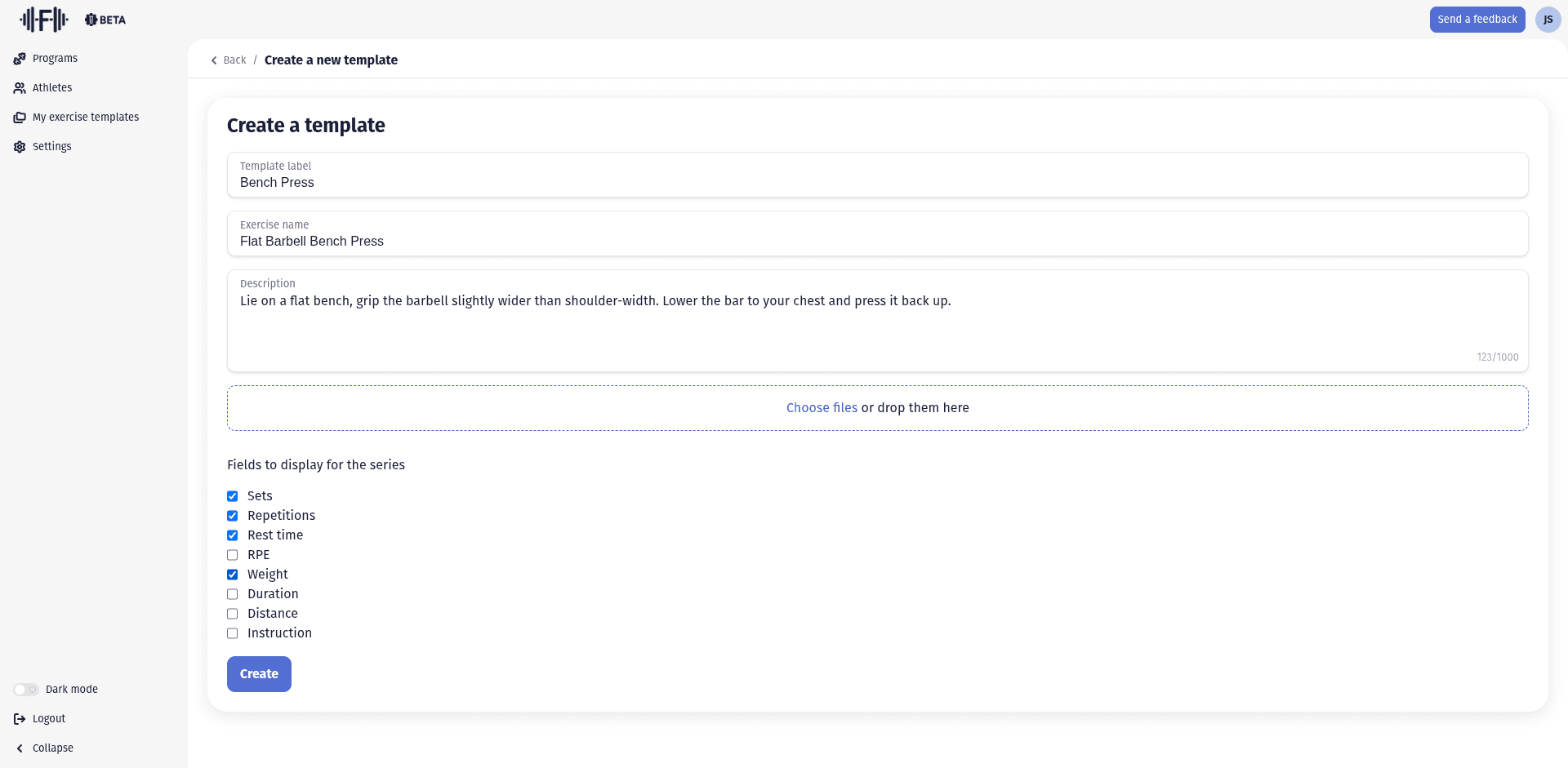Tick the Instruction checkbox
This screenshot has height=768, width=1568.
point(233,633)
